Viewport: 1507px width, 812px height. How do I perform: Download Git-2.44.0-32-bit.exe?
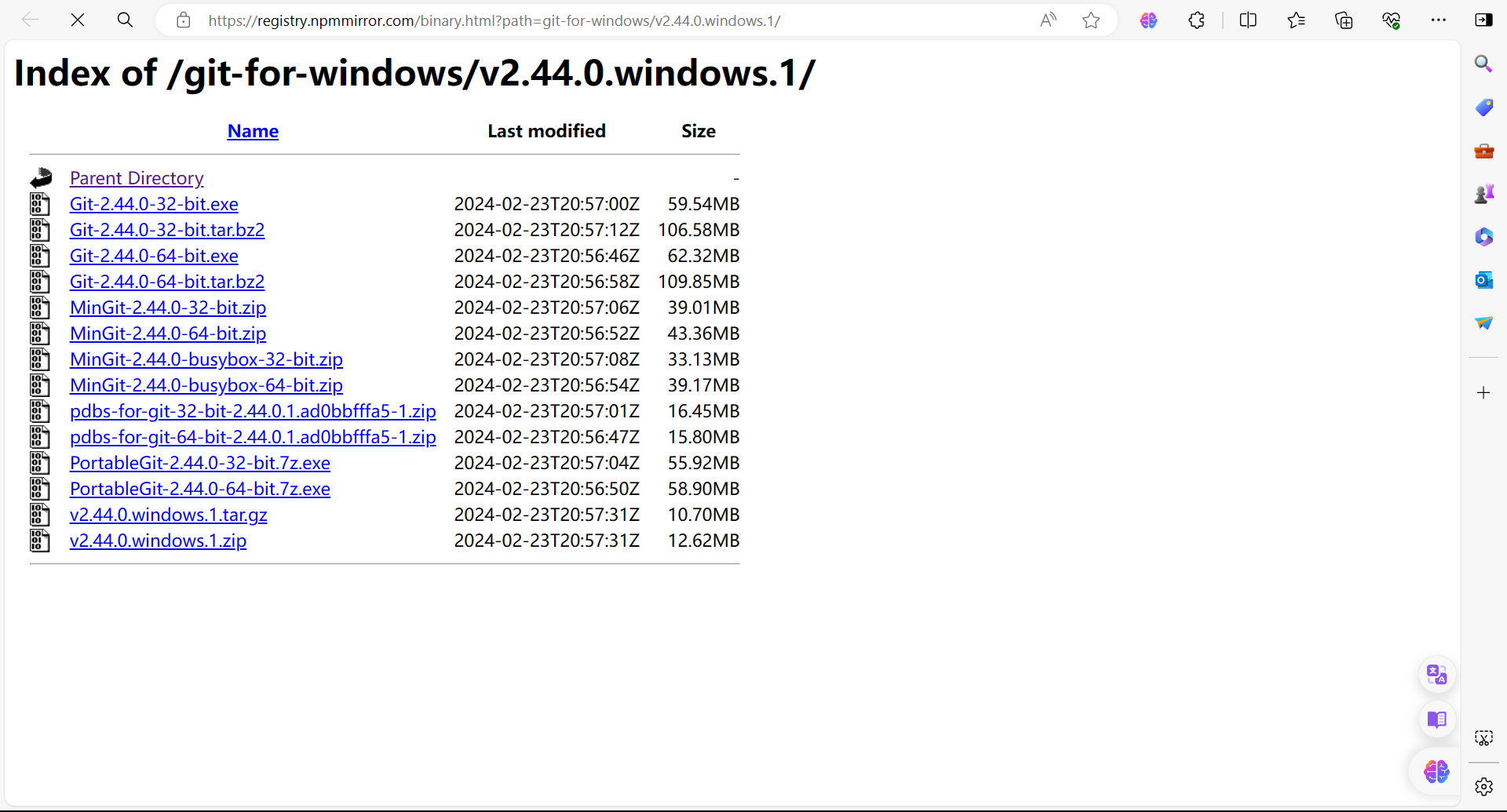tap(154, 204)
